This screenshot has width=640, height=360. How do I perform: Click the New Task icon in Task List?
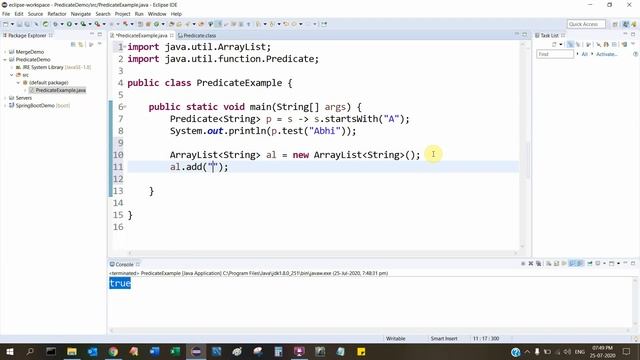(x=554, y=44)
